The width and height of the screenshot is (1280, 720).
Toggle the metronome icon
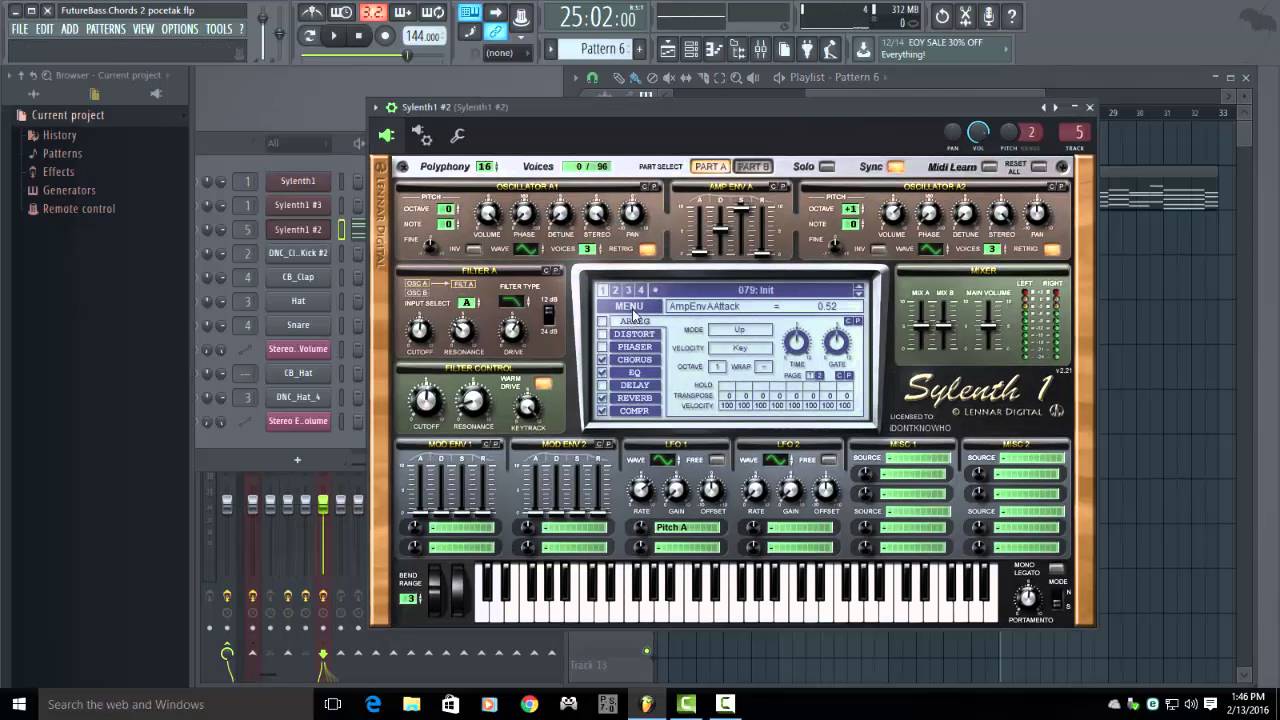[x=312, y=13]
